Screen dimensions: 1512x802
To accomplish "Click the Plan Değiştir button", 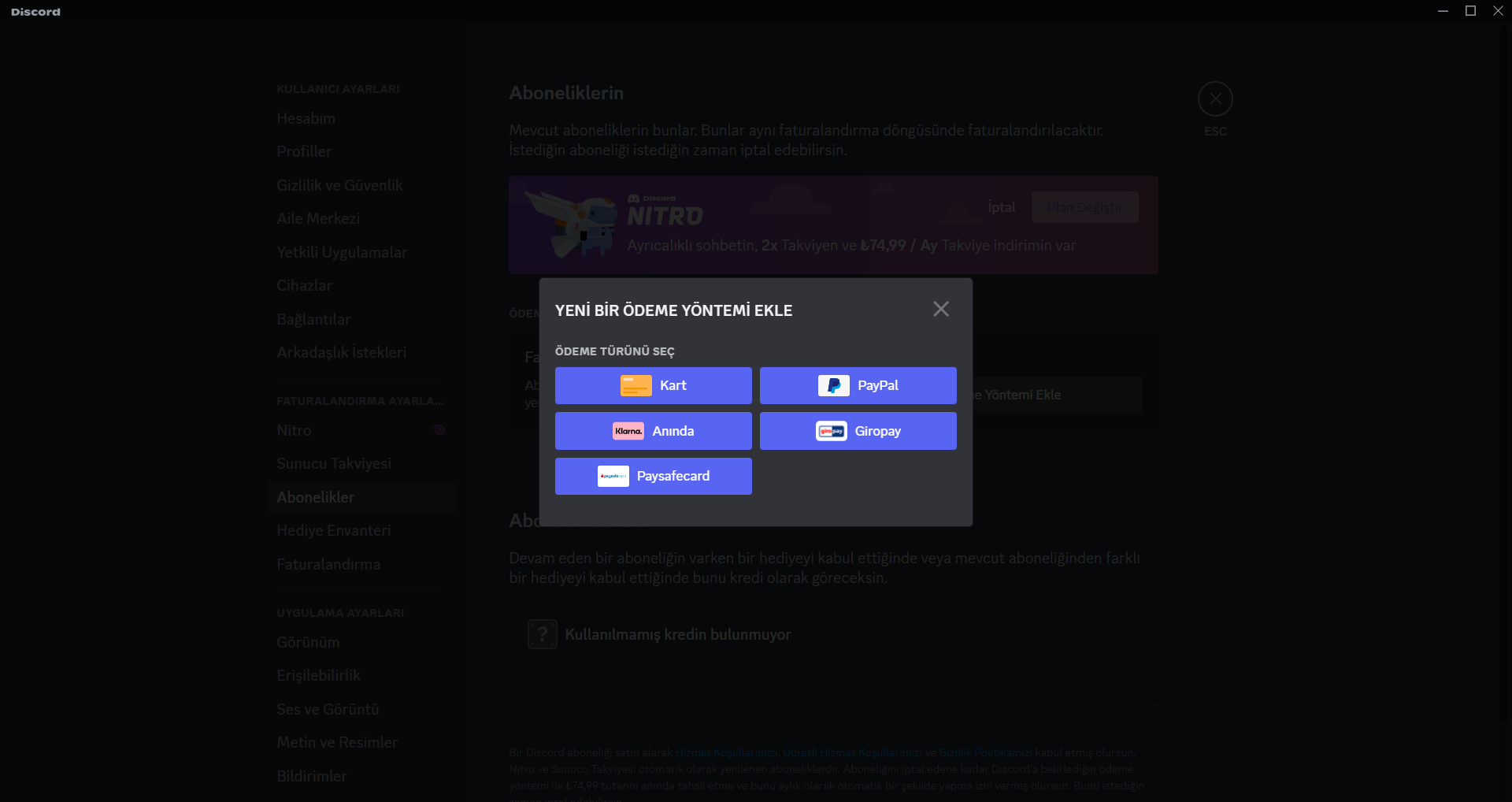I will [1085, 207].
